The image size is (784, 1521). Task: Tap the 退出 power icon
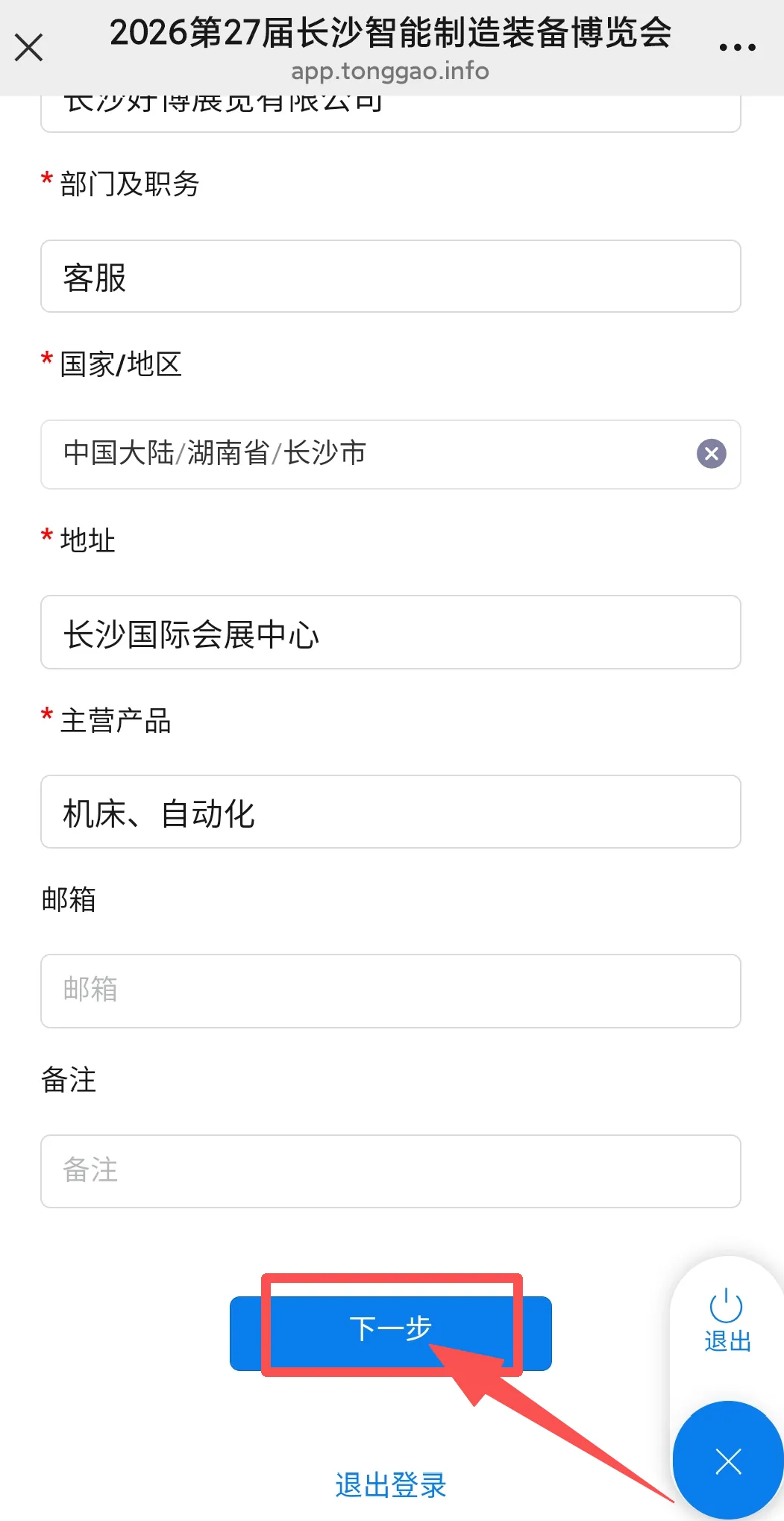(x=727, y=1319)
